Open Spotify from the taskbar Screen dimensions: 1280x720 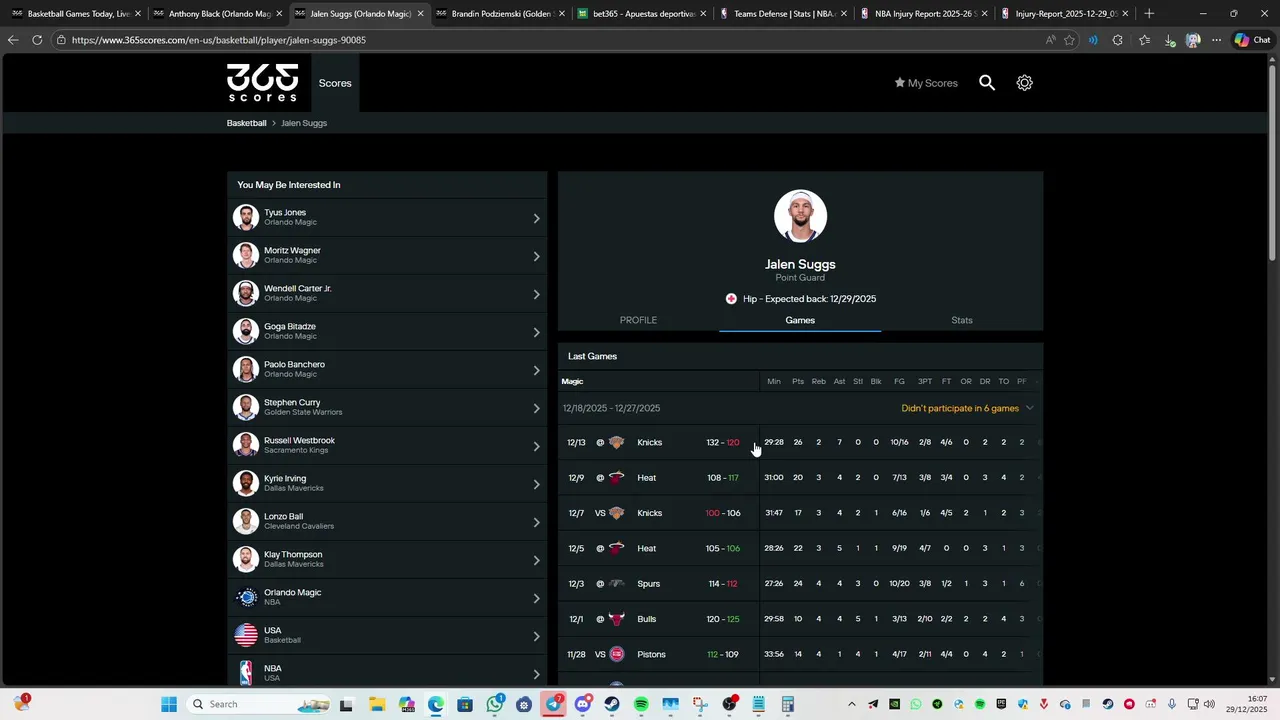(641, 704)
